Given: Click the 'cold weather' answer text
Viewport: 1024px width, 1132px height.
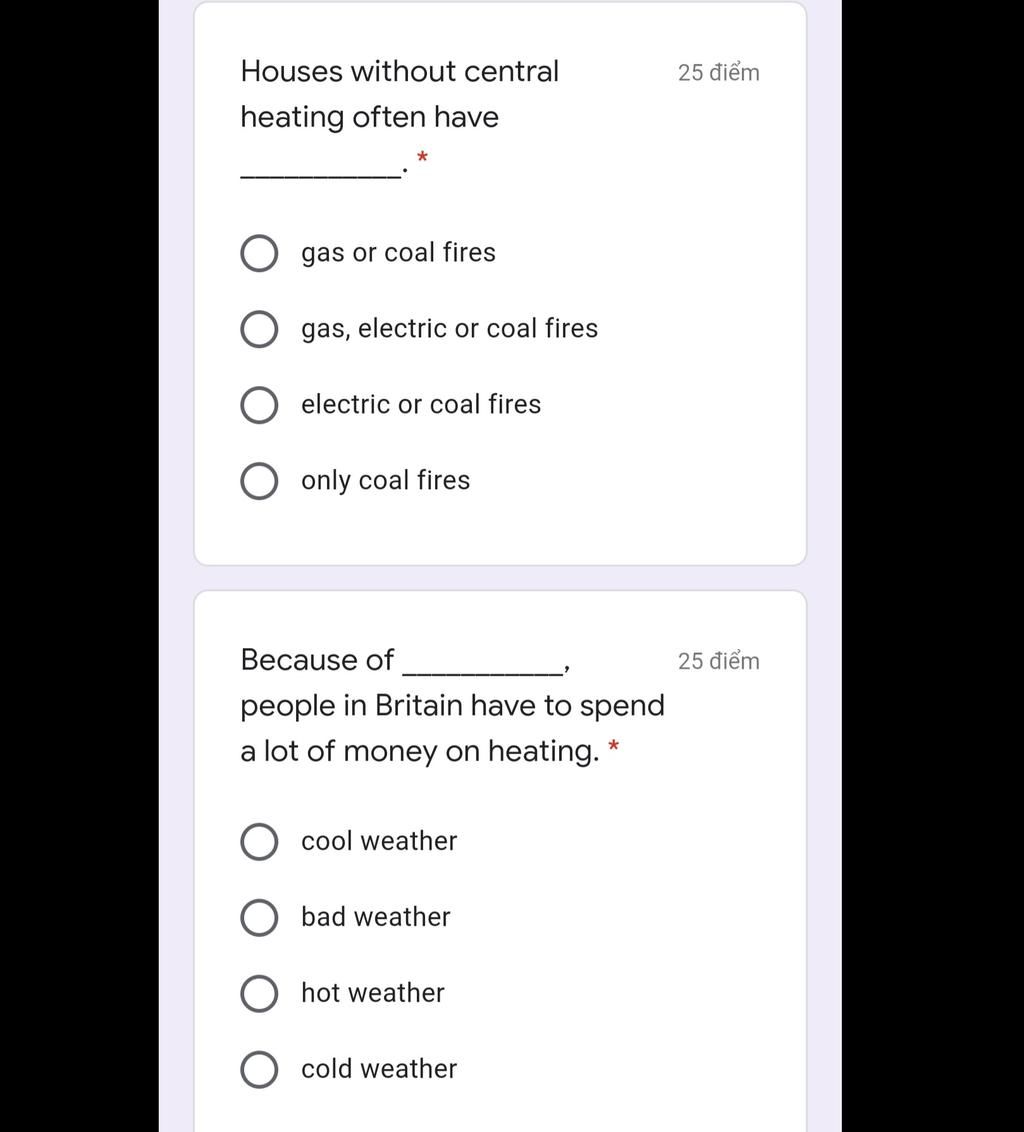Looking at the screenshot, I should pyautogui.click(x=379, y=1068).
